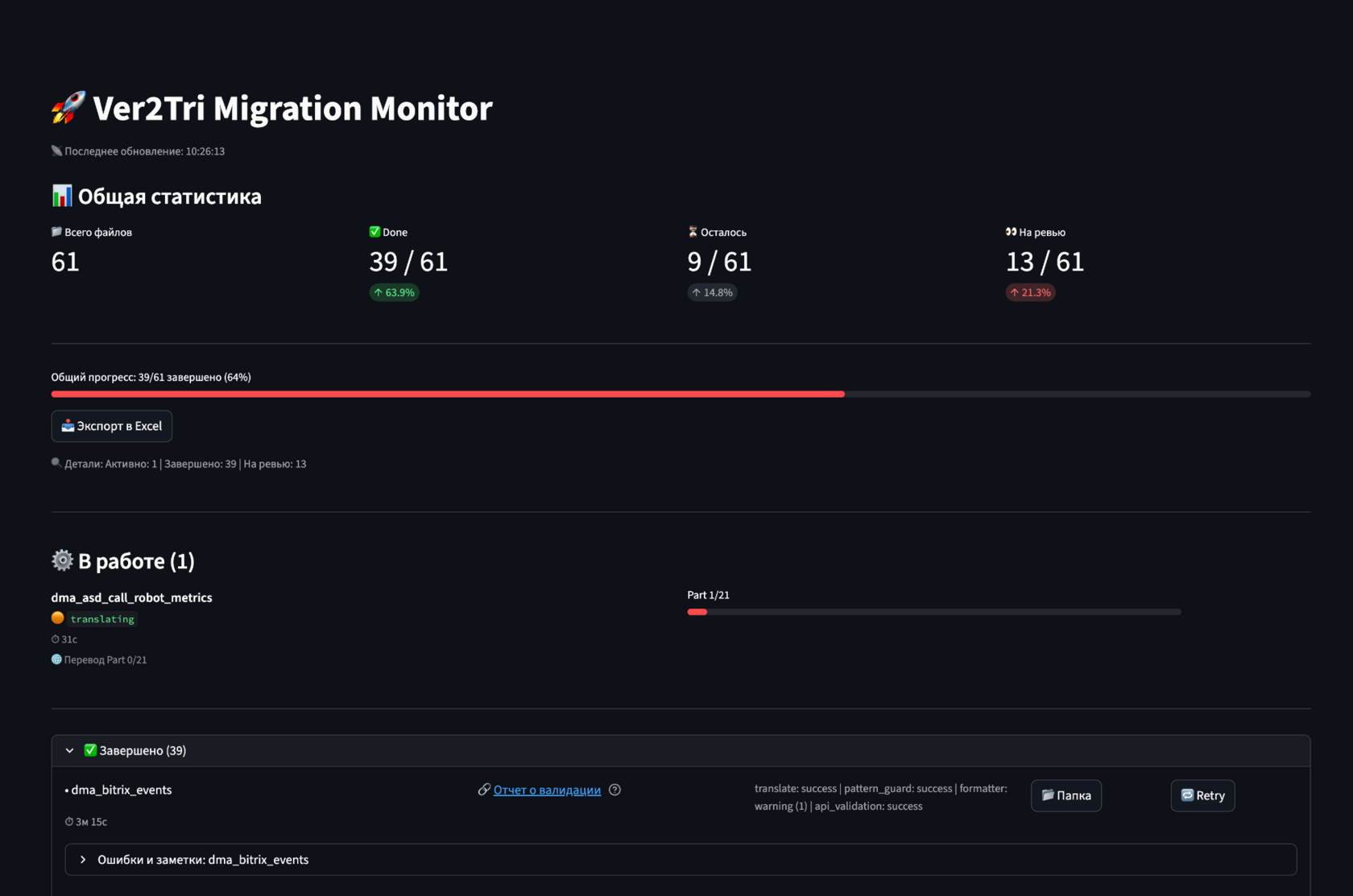Click the folder icon next to Всего файлов

pos(56,232)
